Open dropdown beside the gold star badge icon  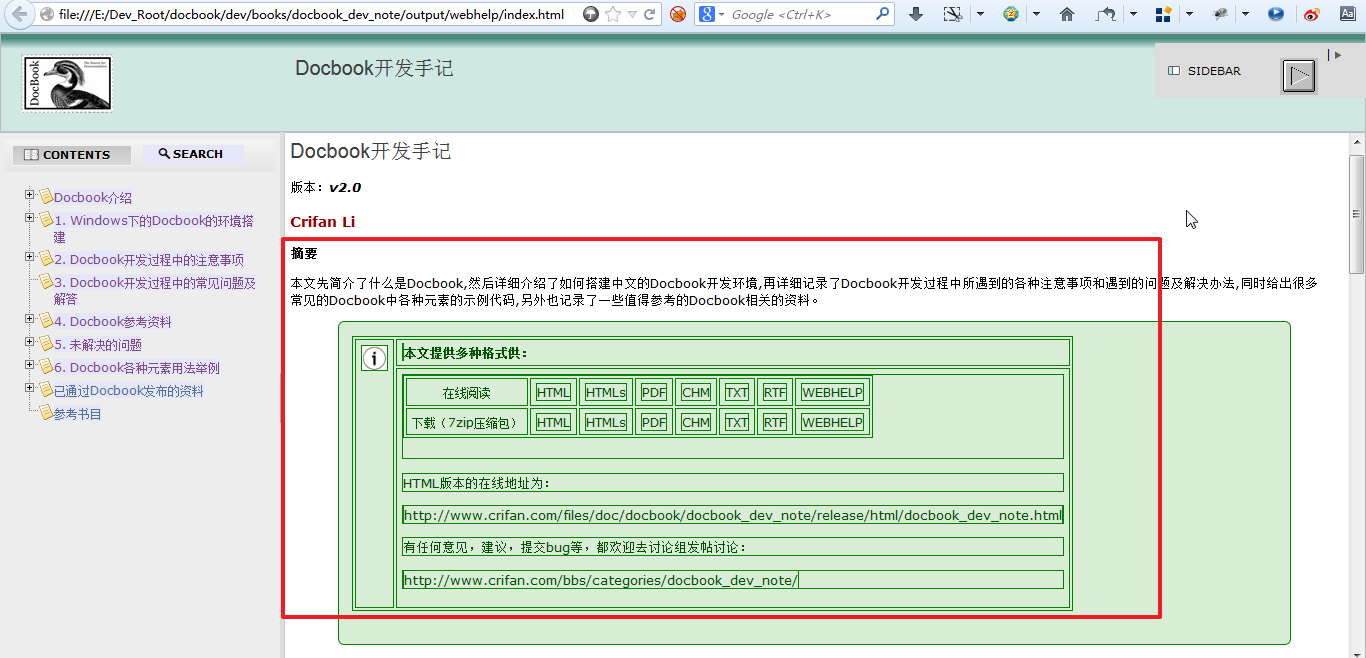(x=1037, y=14)
